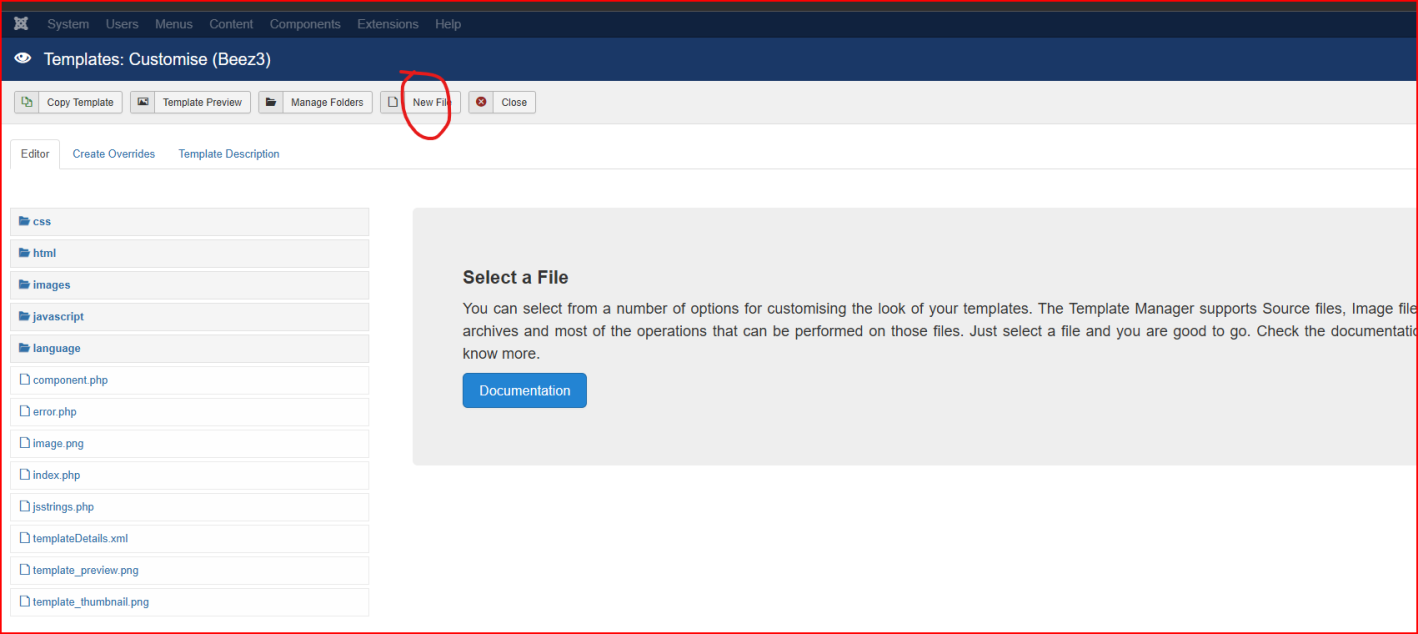Expand the css folder
1418x634 pixels.
tap(190, 222)
